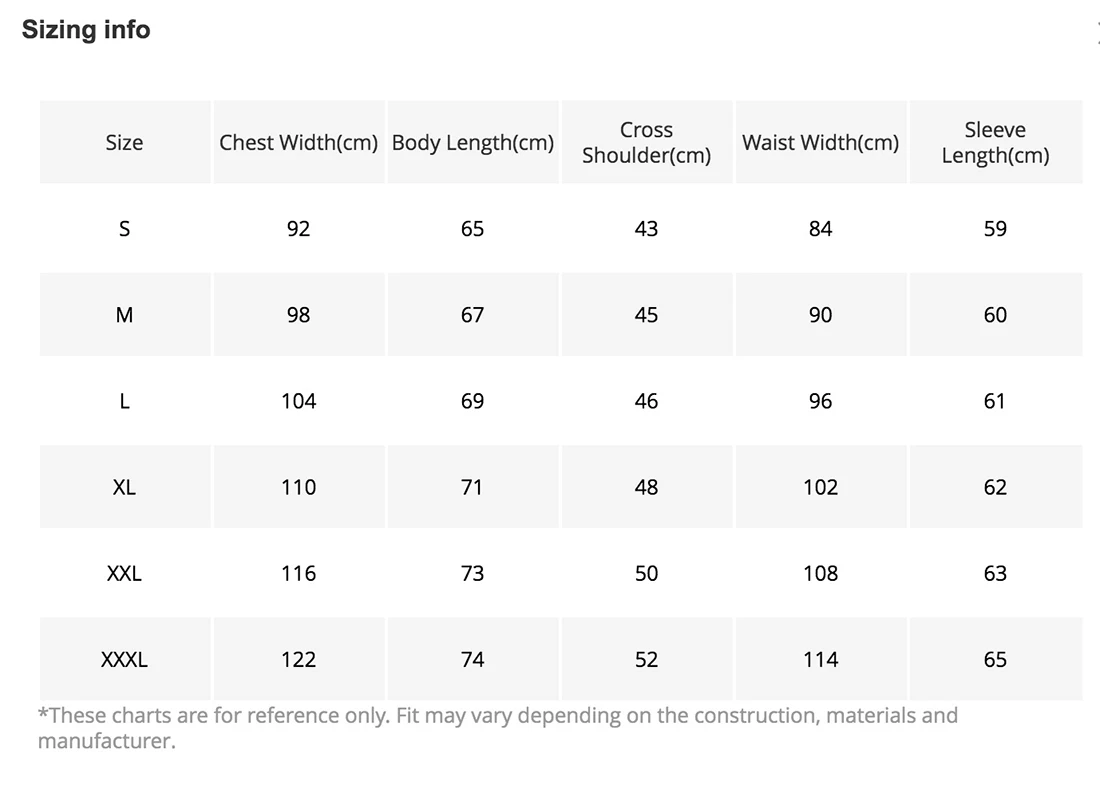Click the Chest Width(cm) column header
The height and width of the screenshot is (793, 1100).
298,142
